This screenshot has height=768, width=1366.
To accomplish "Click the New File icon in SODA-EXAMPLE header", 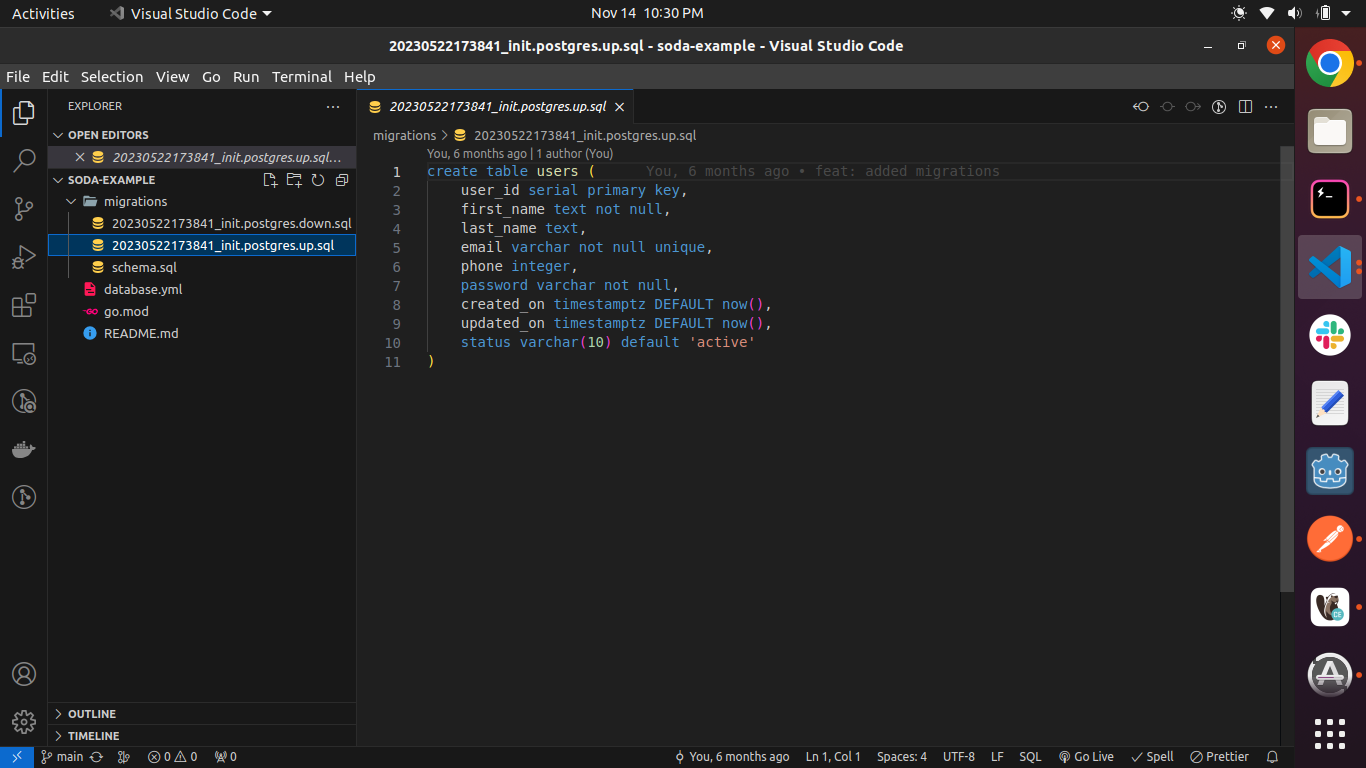I will point(270,180).
